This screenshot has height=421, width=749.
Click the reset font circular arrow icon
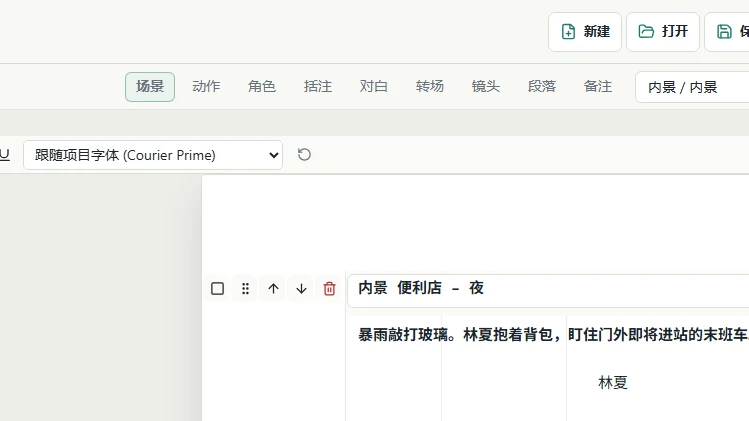click(304, 154)
